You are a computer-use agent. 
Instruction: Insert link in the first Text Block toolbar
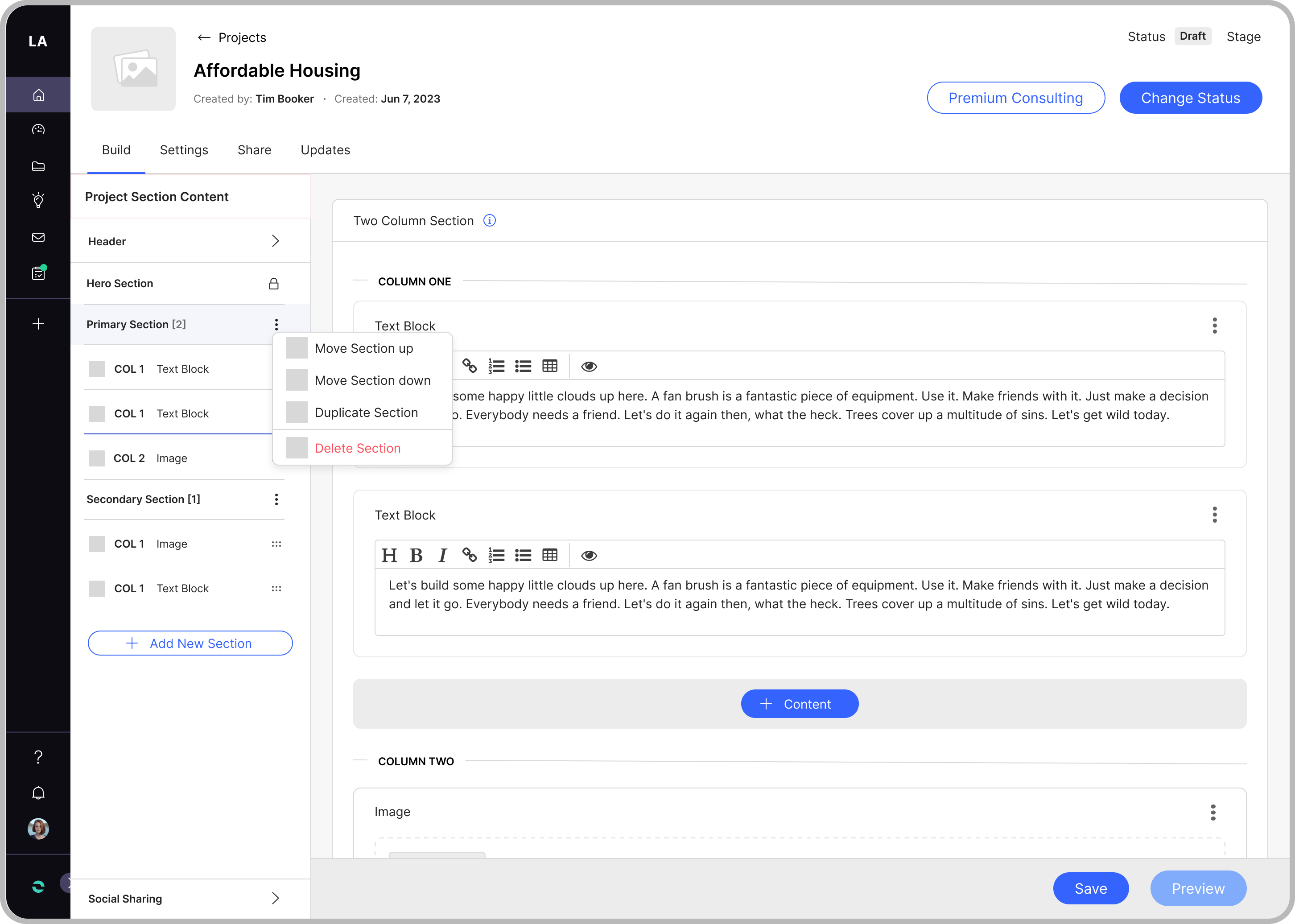click(x=470, y=366)
